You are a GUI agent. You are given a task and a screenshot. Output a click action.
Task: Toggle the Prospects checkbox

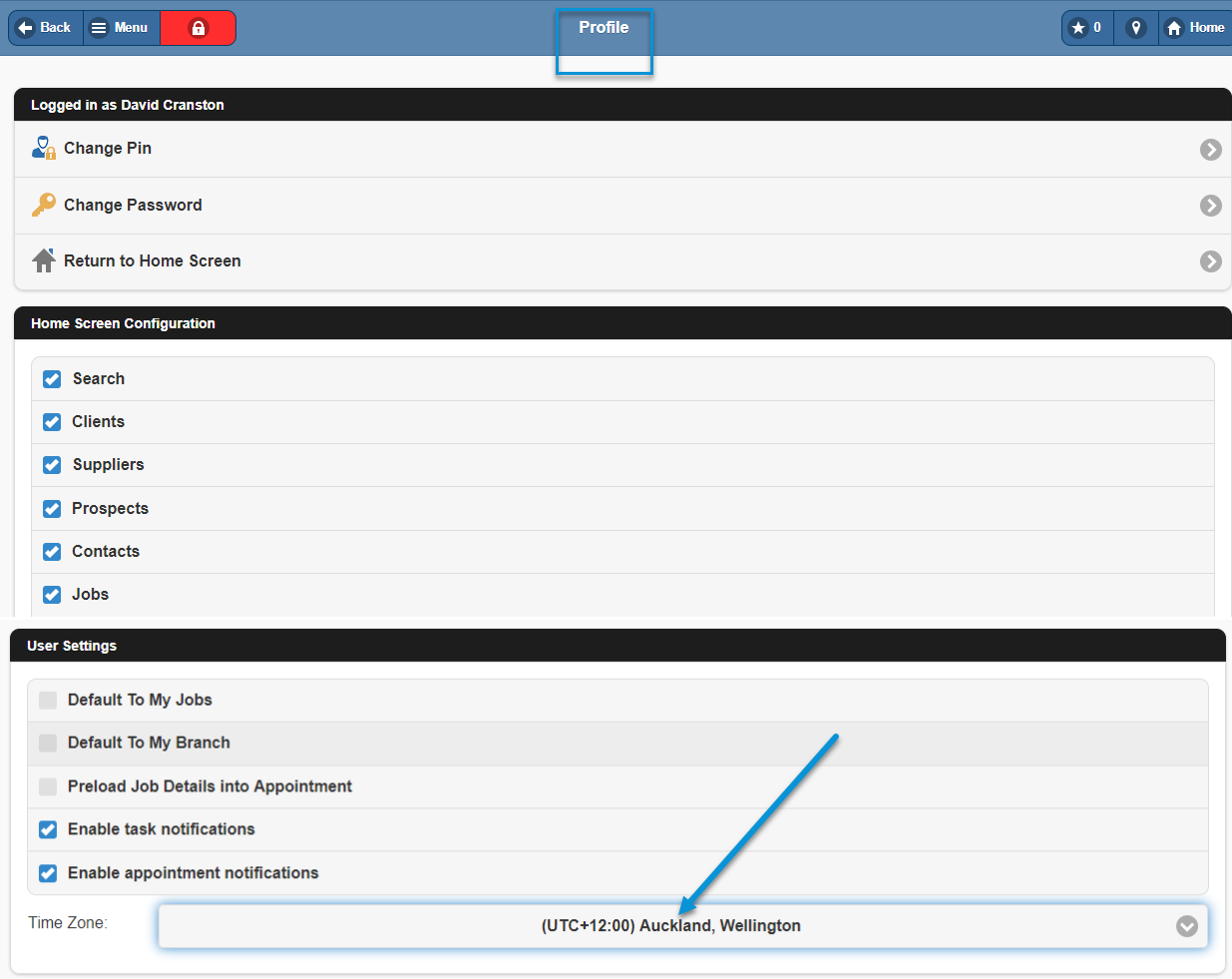52,509
